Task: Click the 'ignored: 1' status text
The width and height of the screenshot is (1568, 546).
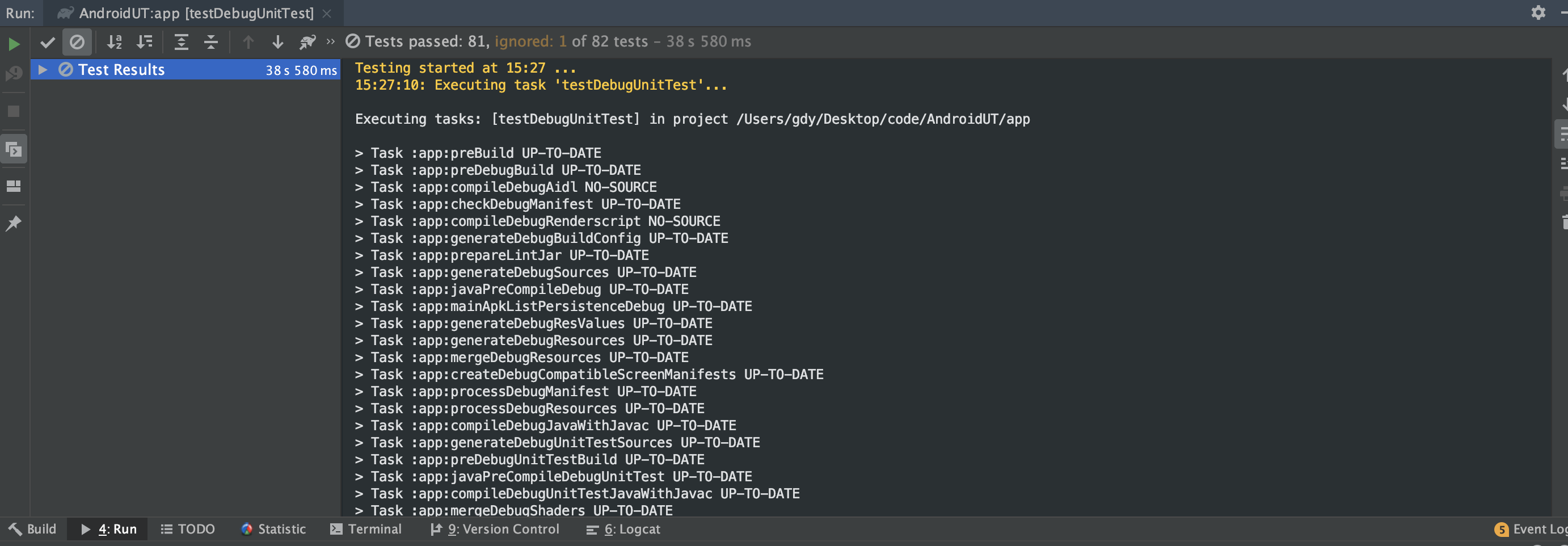Action: click(530, 41)
